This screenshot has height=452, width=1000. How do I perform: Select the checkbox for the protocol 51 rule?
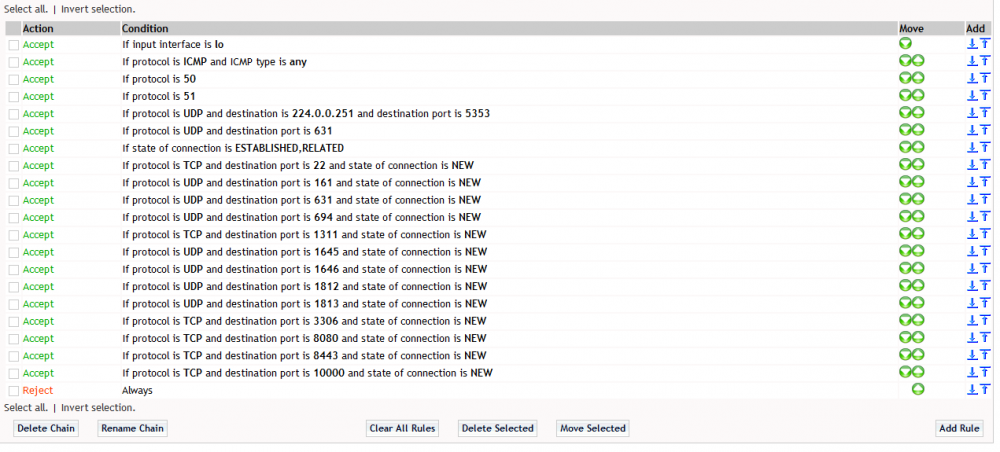coord(14,96)
